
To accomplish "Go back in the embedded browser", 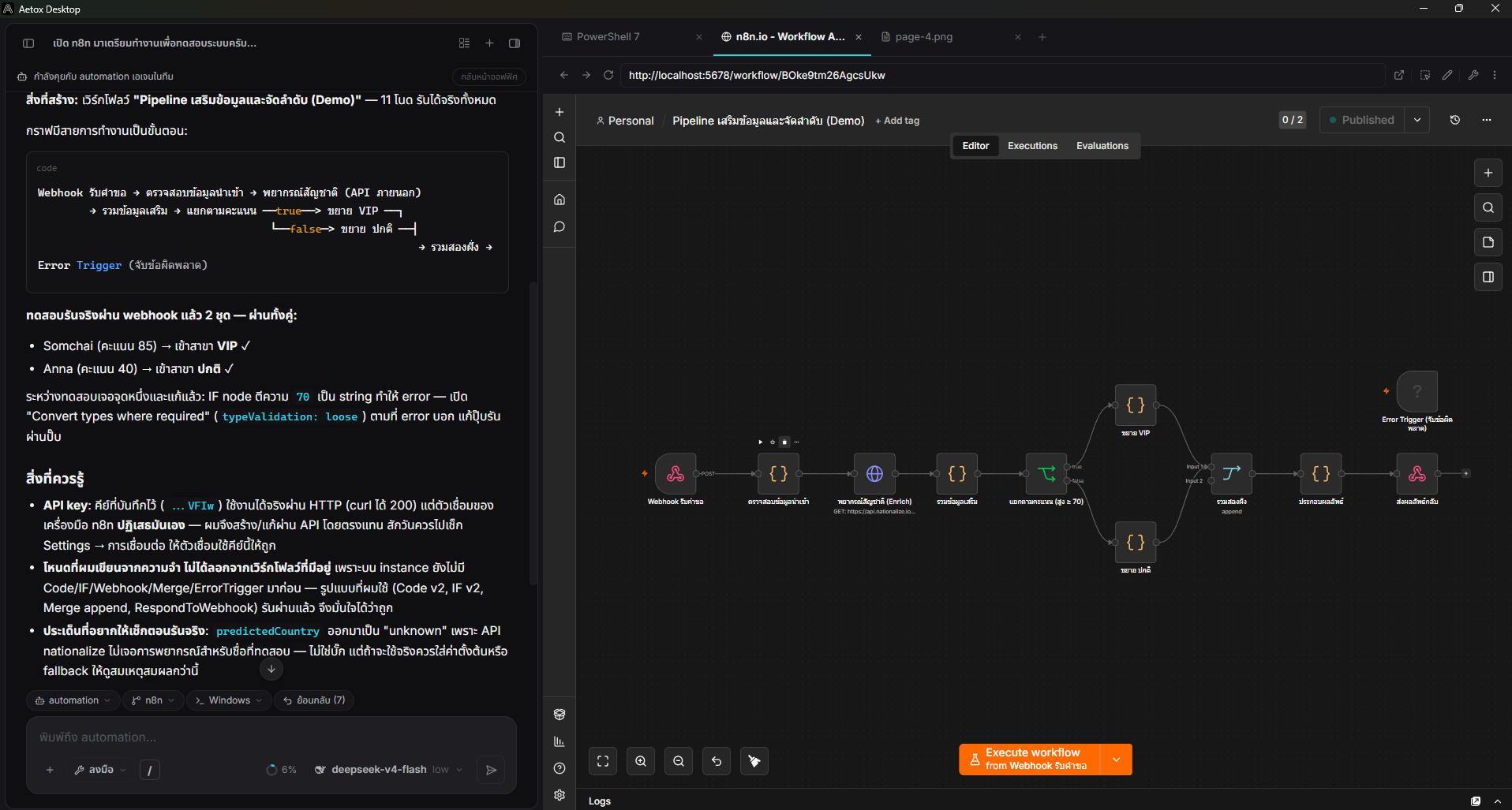I will pos(564,75).
